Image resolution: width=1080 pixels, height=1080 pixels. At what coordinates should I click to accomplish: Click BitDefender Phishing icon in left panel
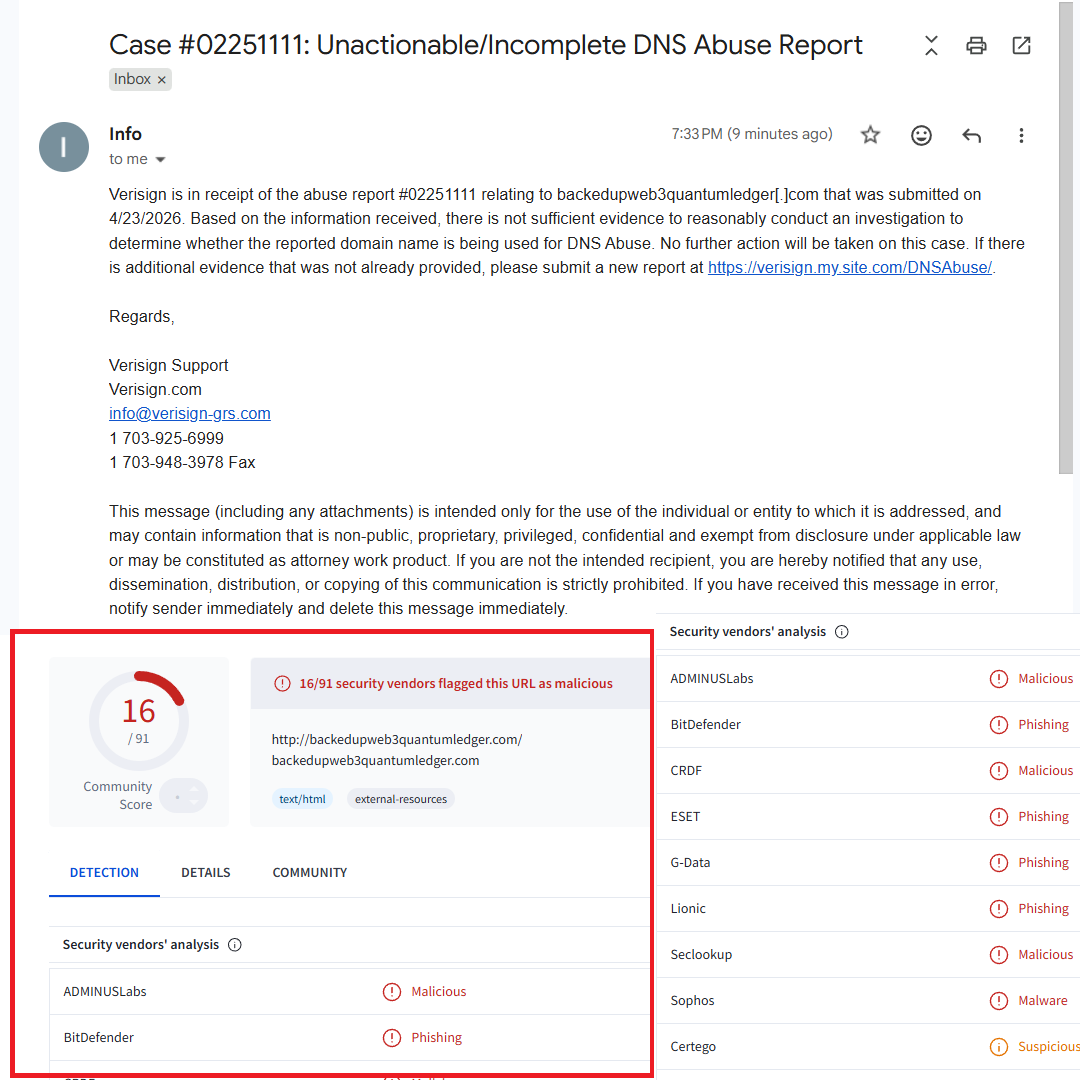(x=392, y=1038)
